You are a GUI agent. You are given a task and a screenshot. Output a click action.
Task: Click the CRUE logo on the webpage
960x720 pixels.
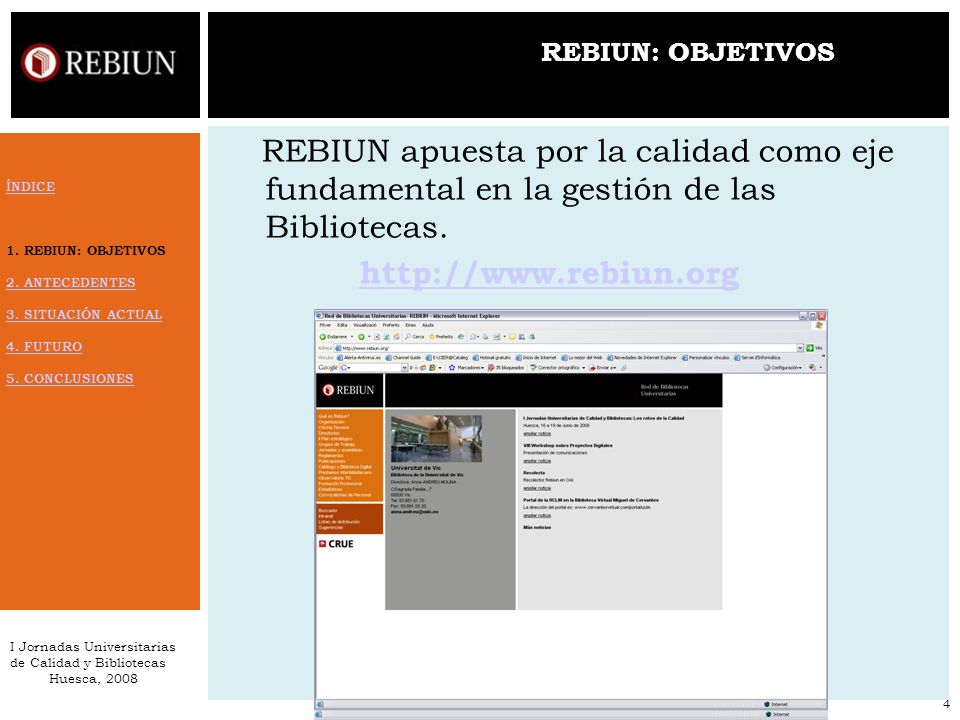(x=336, y=544)
